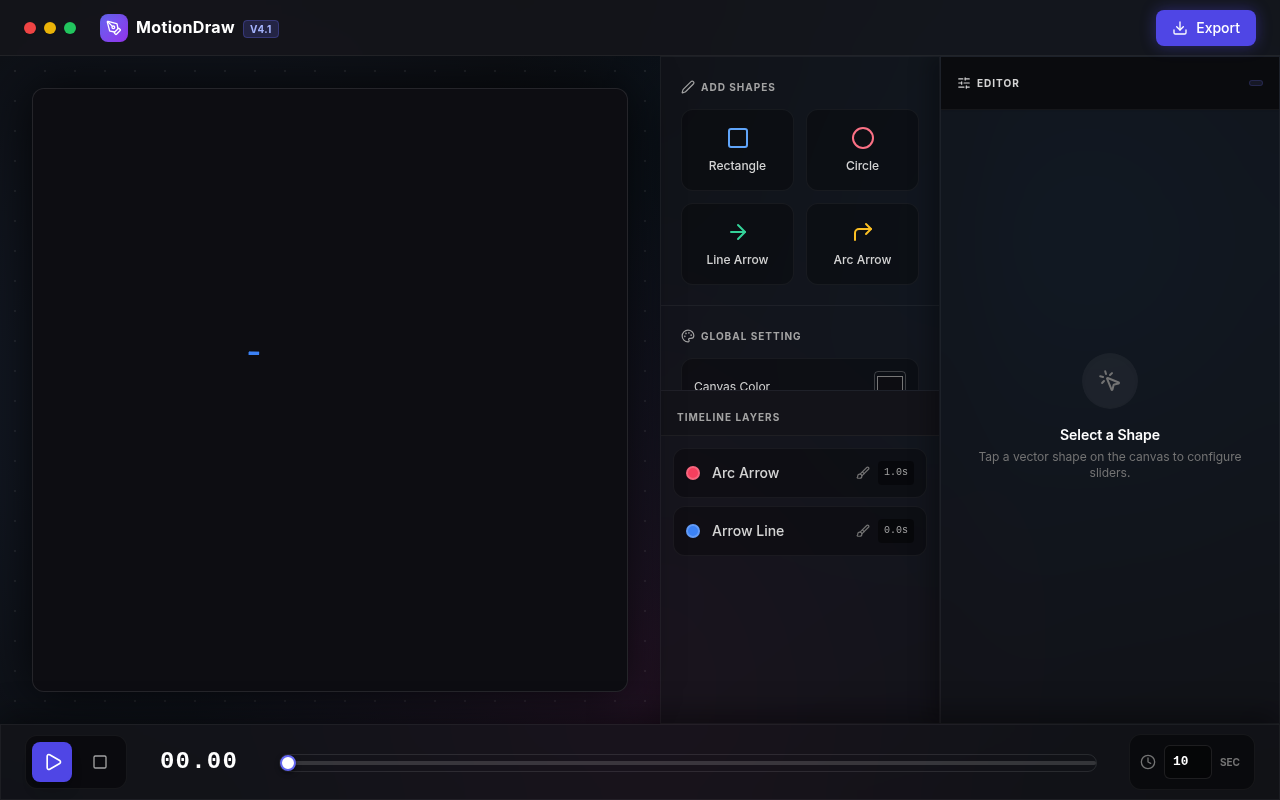Insert an Arc Arrow shape

(x=862, y=244)
